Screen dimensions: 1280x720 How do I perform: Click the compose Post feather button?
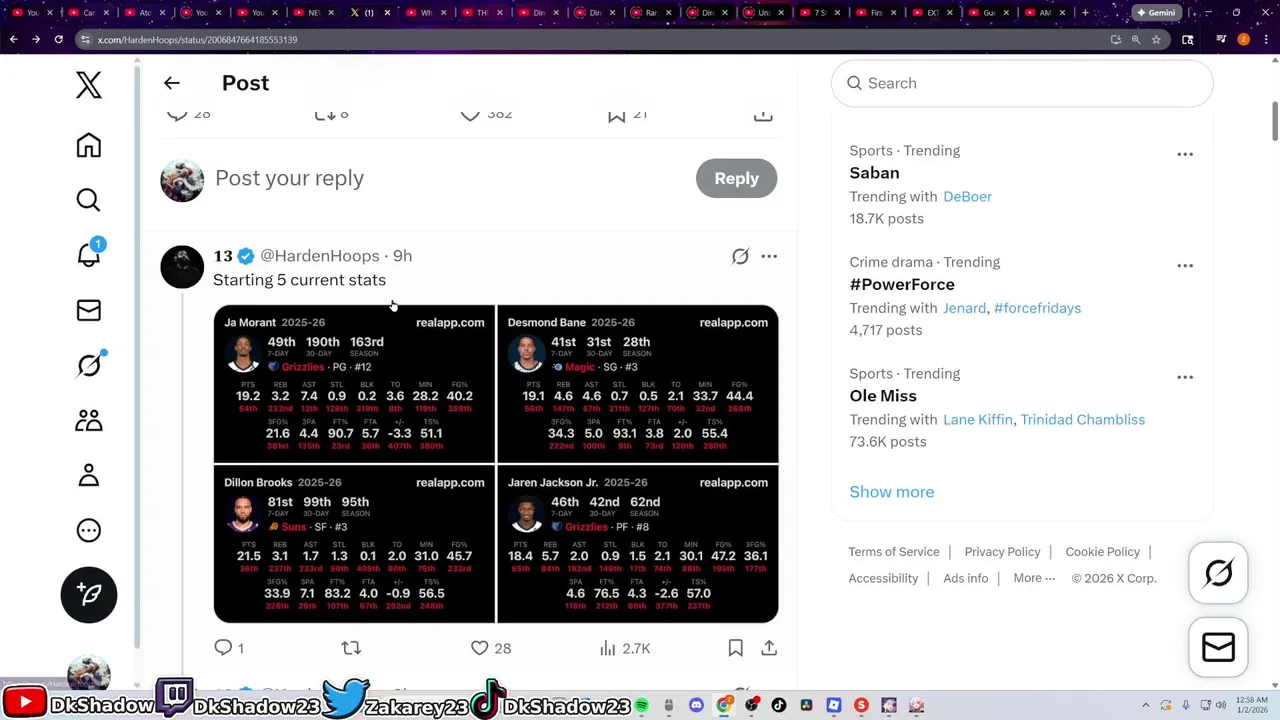89,594
